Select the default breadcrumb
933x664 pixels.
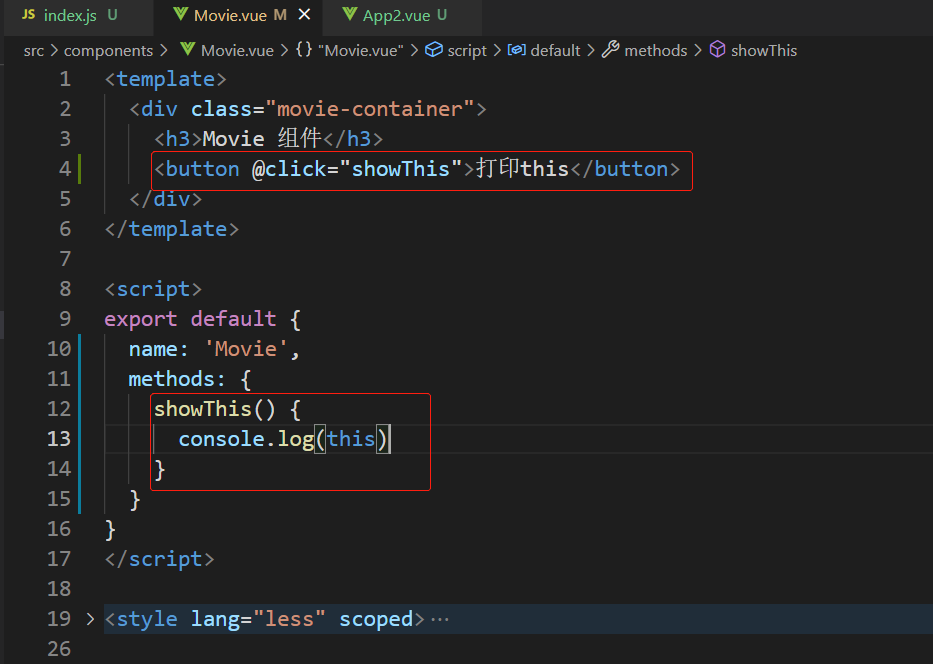click(x=555, y=51)
